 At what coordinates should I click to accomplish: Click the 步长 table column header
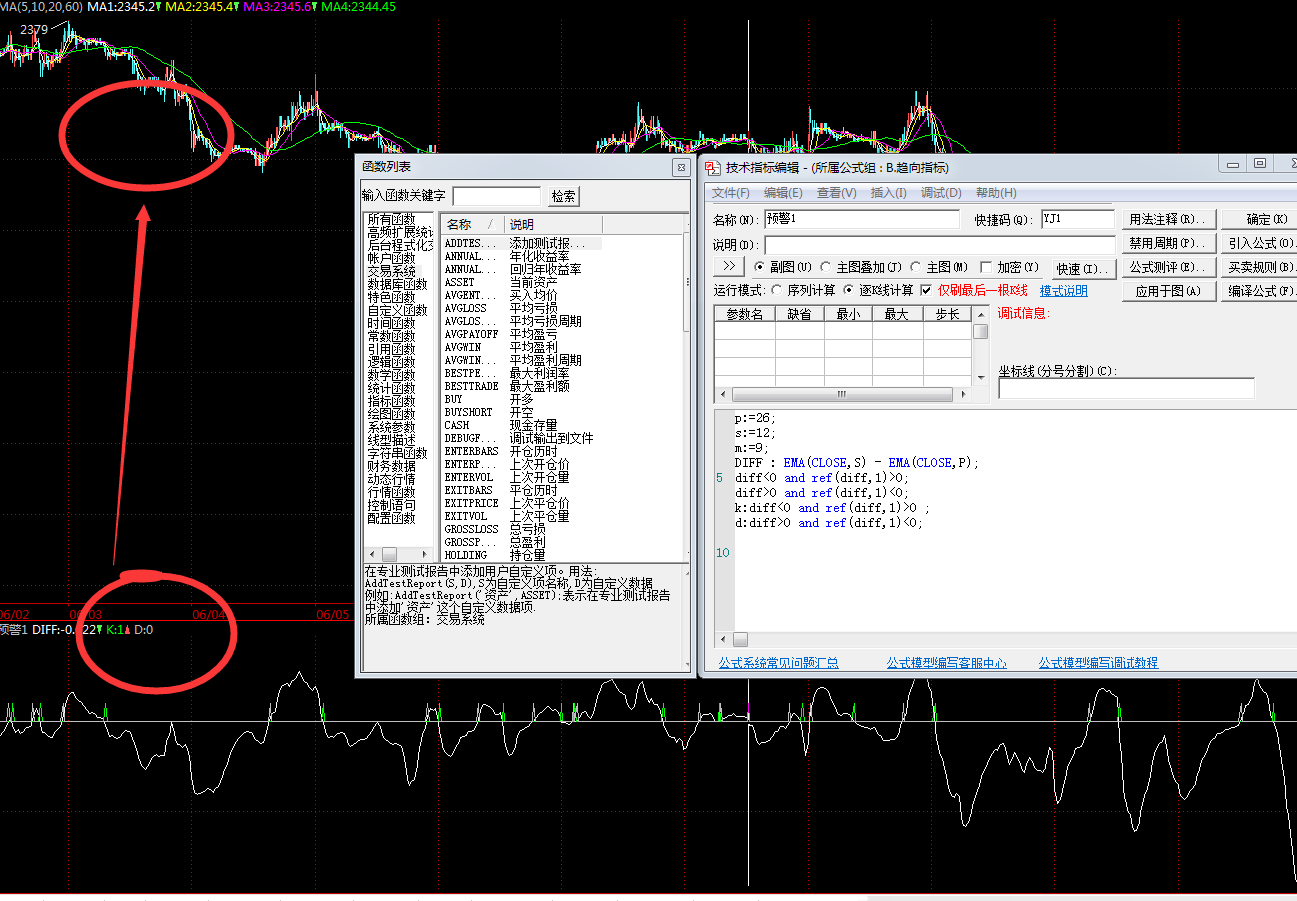point(947,314)
